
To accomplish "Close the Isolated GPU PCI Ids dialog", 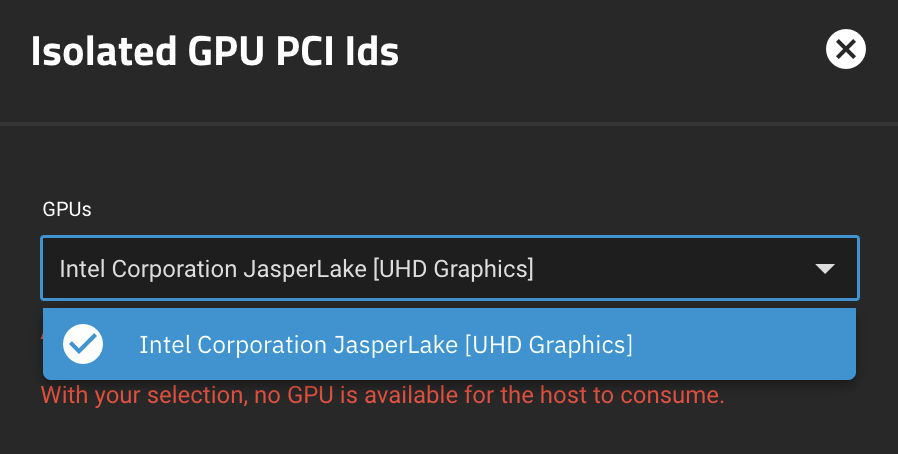I will point(845,49).
